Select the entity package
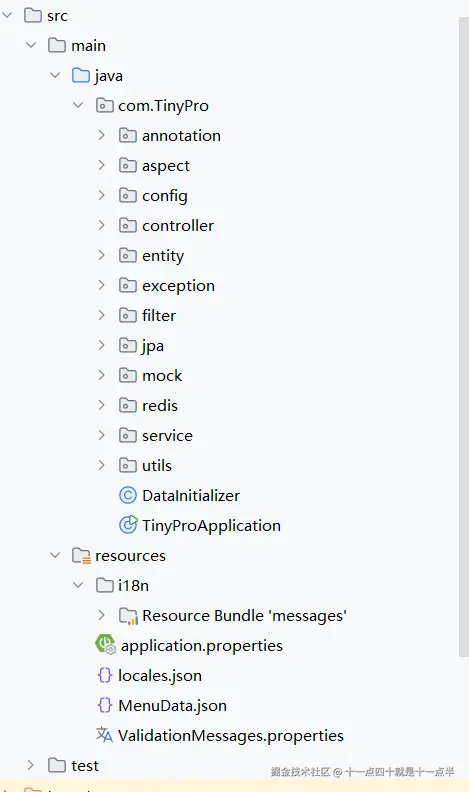 coord(151,256)
